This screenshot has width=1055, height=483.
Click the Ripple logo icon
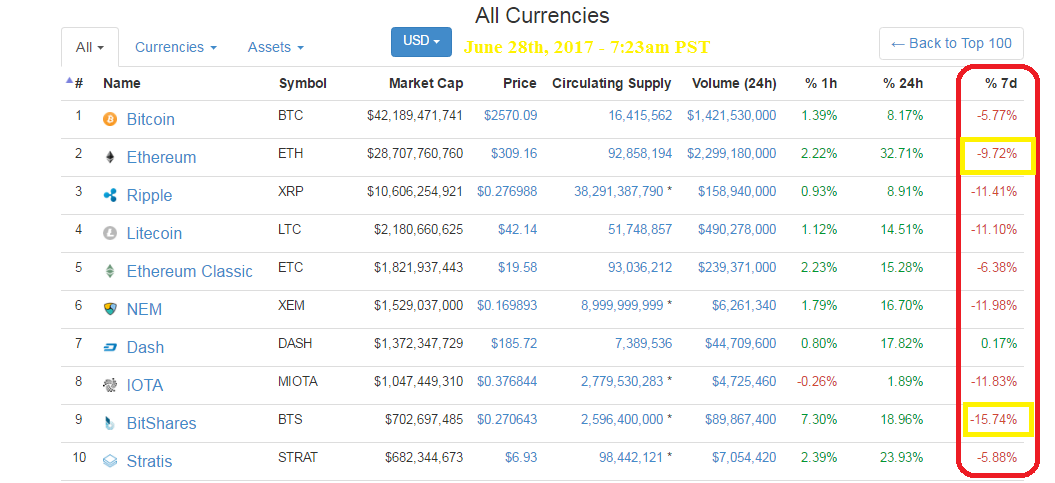pyautogui.click(x=110, y=195)
